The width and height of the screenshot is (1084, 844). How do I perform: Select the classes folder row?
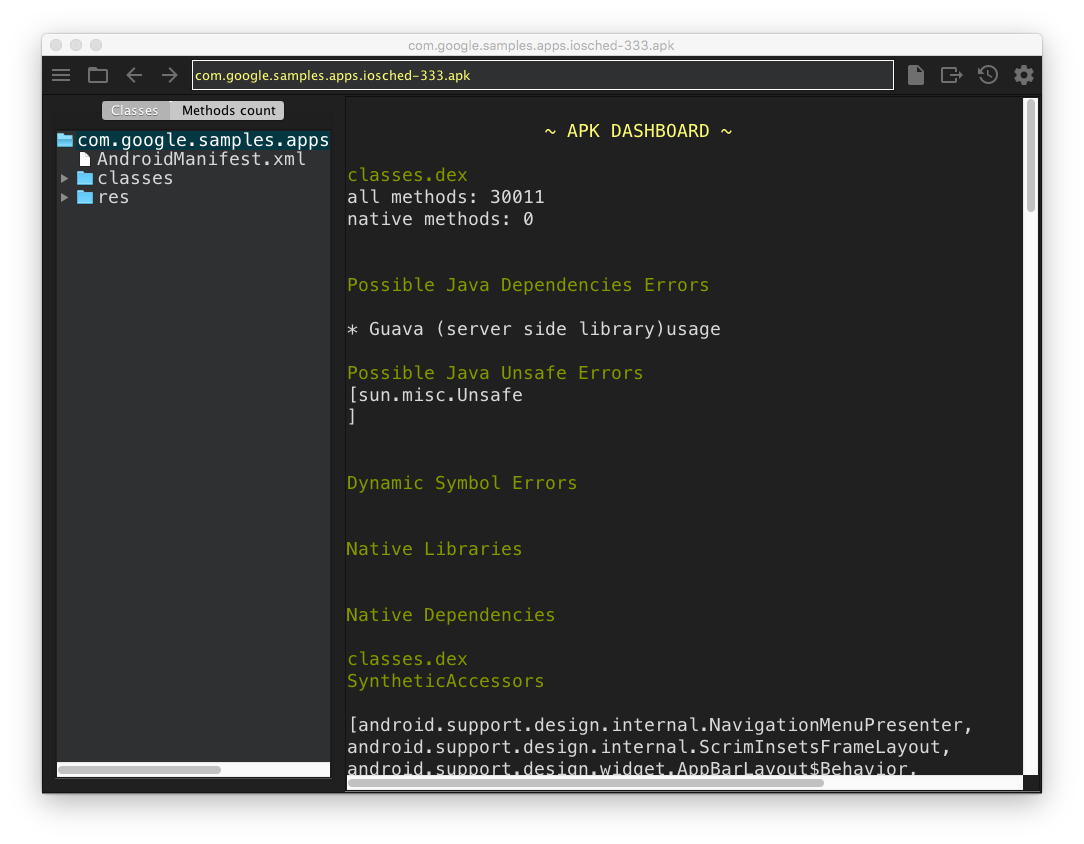135,178
